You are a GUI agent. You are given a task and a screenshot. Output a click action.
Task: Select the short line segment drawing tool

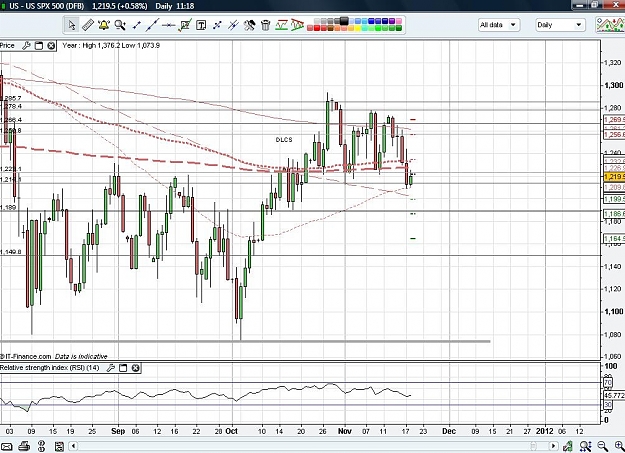pyautogui.click(x=136, y=26)
